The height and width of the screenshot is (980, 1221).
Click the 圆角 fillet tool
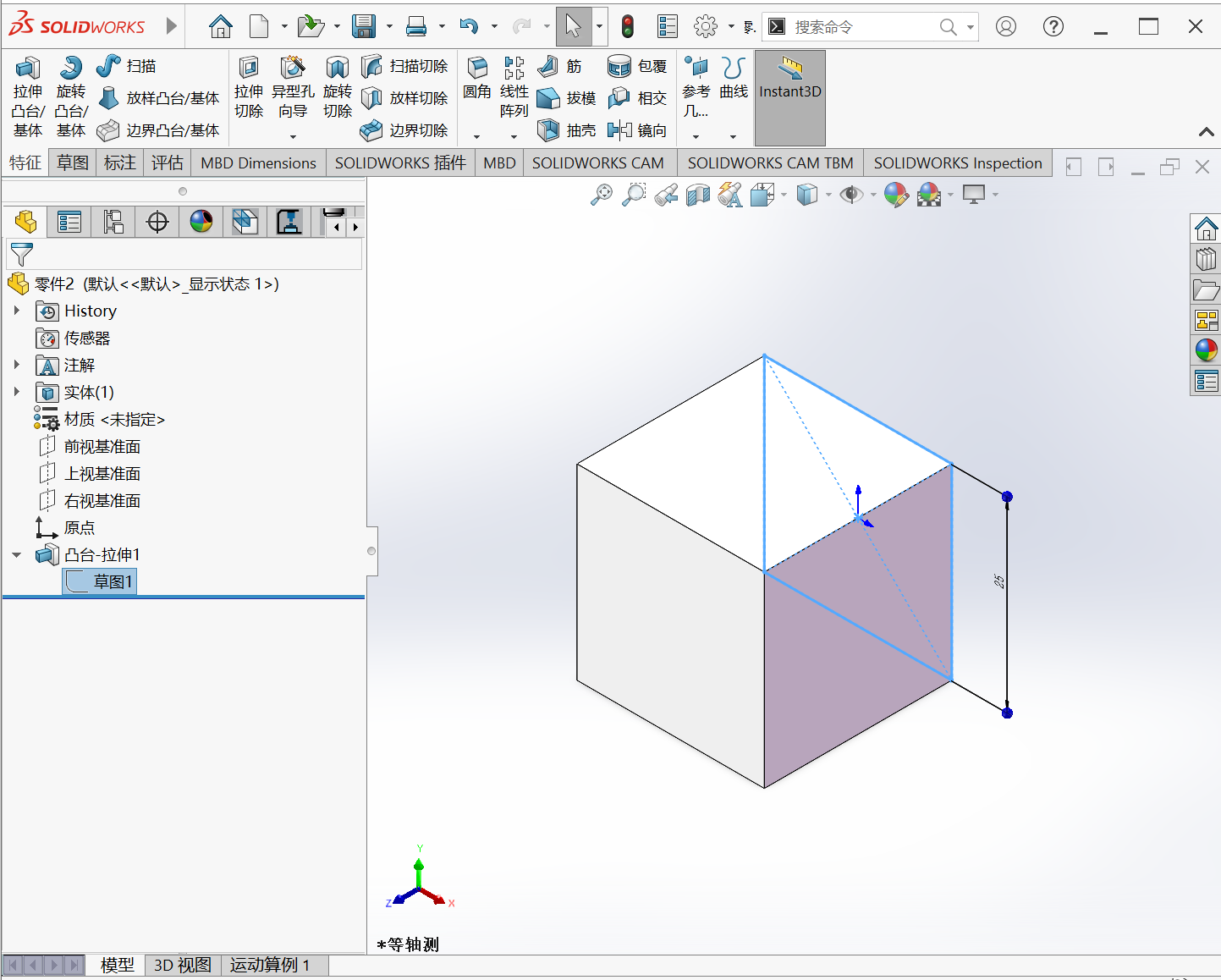[x=477, y=79]
